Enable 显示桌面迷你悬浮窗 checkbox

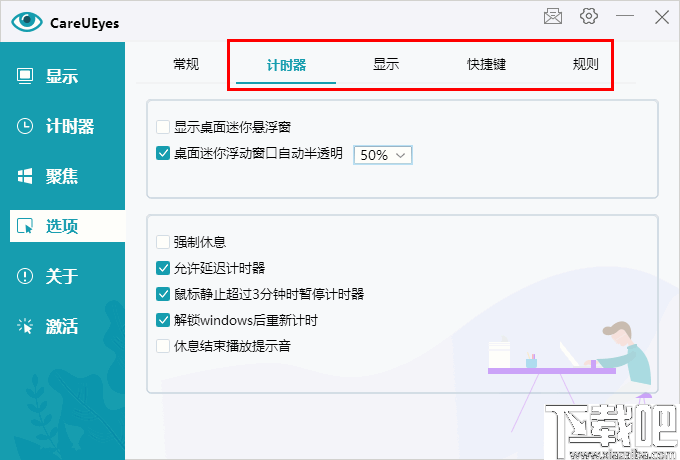tap(163, 127)
